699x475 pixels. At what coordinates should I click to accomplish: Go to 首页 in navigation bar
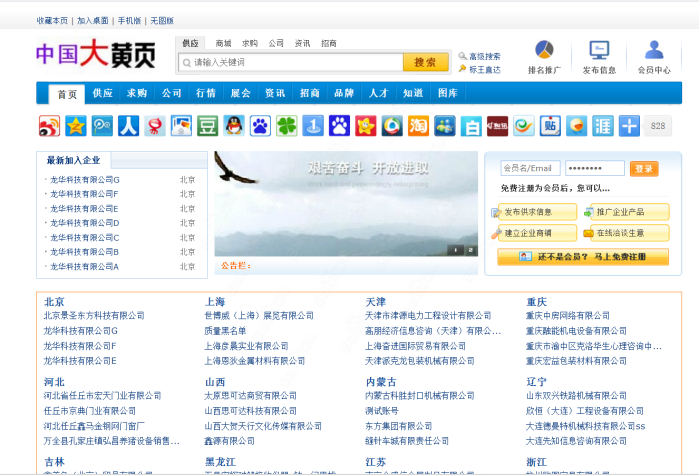(x=67, y=94)
